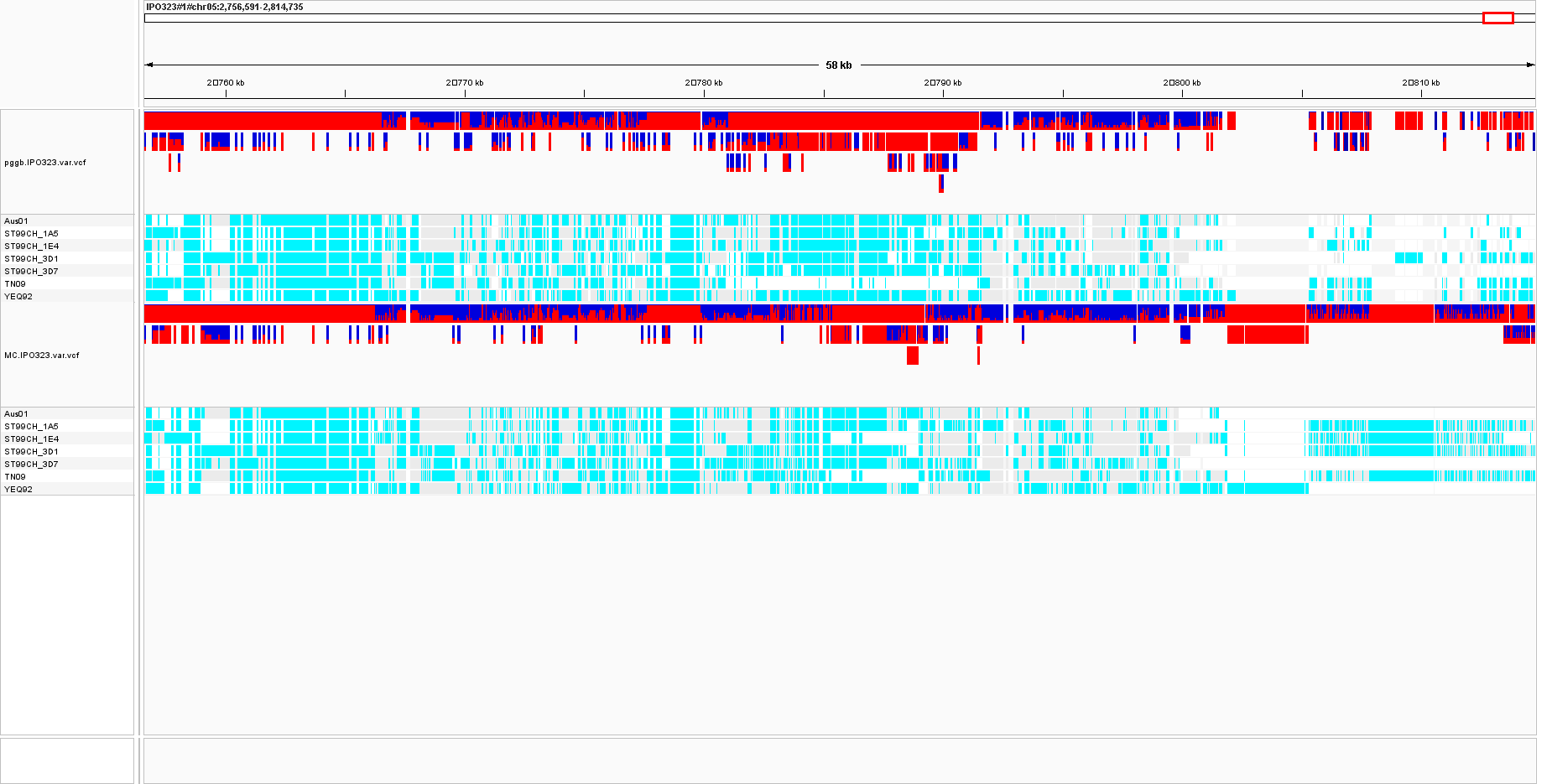
Task: Select the pggb.IPO323.var.vcf track name
Action: (x=45, y=163)
